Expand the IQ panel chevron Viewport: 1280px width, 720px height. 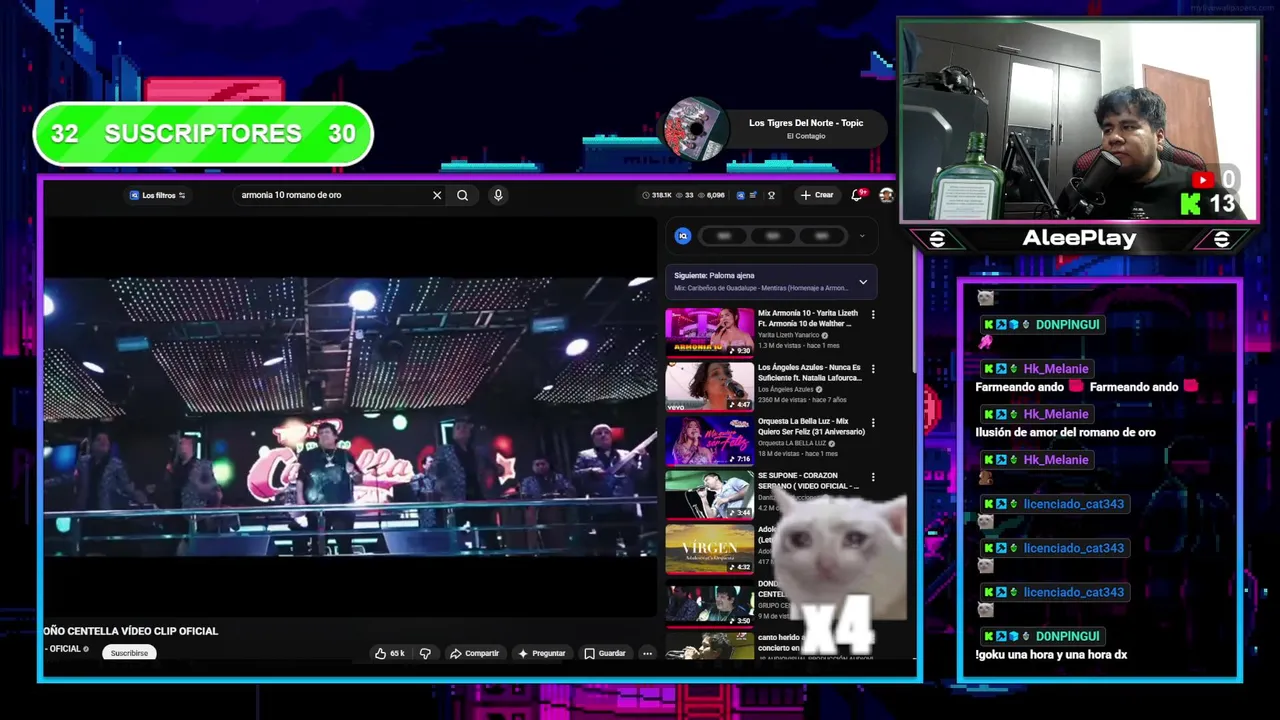pyautogui.click(x=862, y=236)
